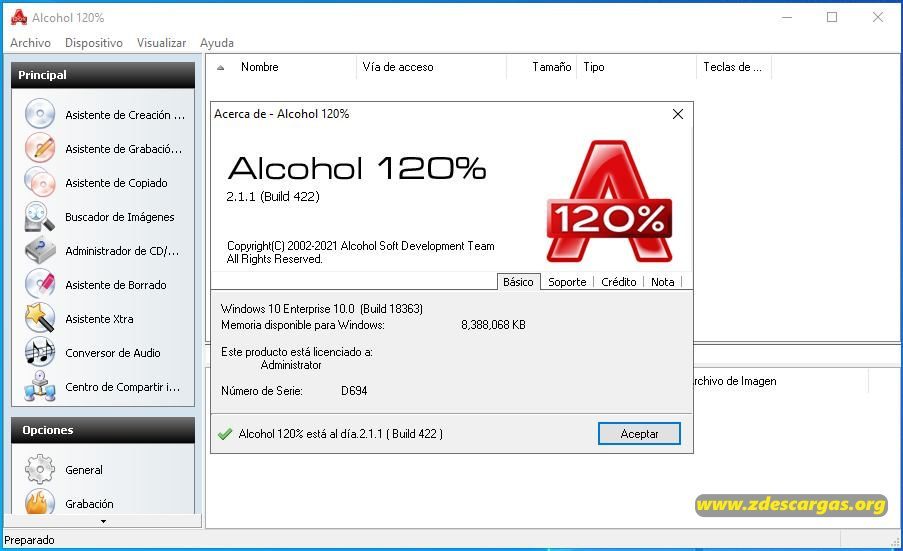Image resolution: width=903 pixels, height=551 pixels.
Task: Click the Buscador de Imágenes label
Action: [x=120, y=216]
